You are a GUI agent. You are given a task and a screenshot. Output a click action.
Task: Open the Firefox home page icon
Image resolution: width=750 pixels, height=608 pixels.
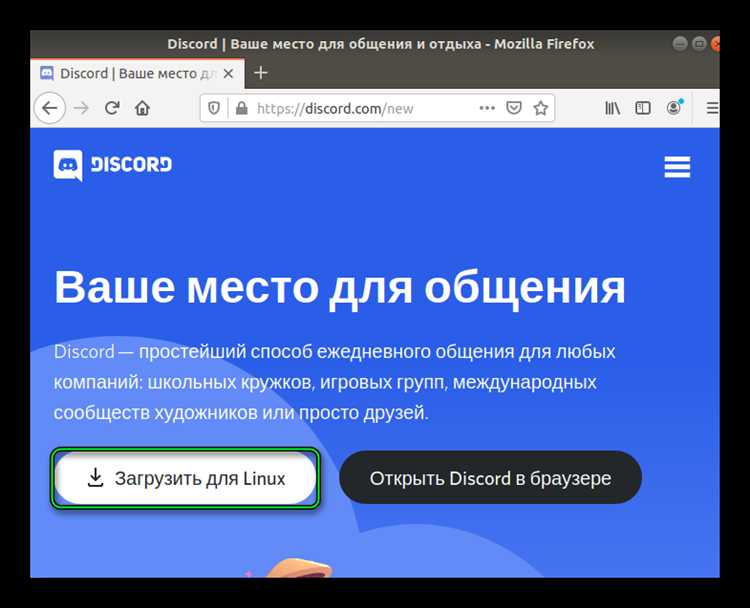(142, 109)
